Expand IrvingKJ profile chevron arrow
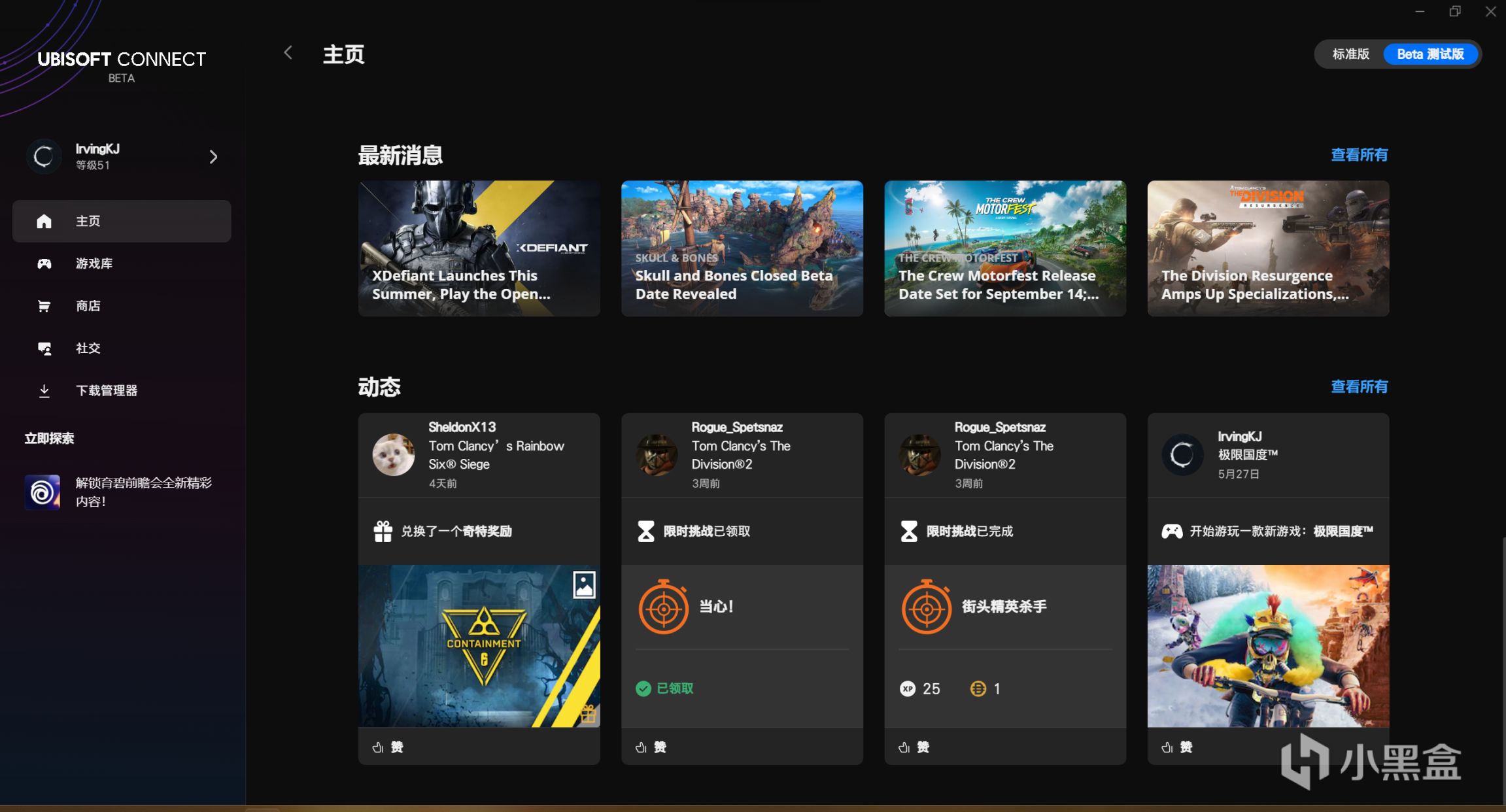 213,157
